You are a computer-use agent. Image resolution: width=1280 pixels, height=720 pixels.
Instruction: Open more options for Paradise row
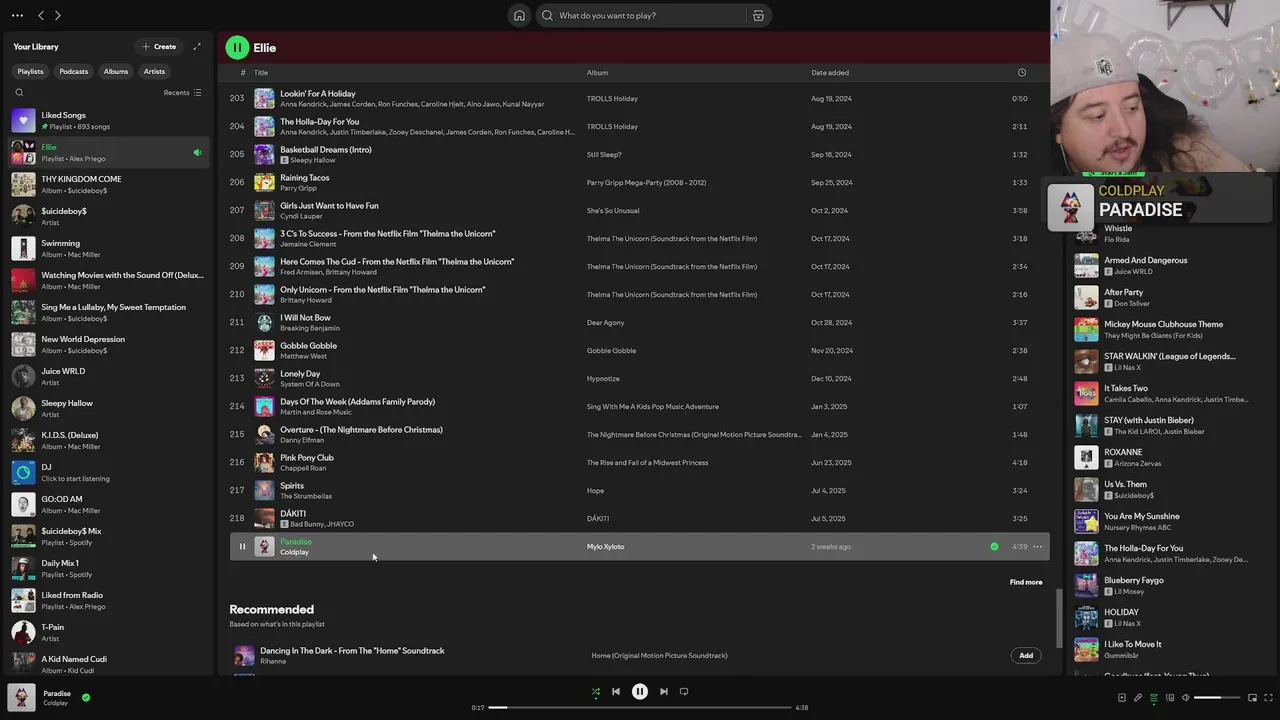[x=1038, y=546]
